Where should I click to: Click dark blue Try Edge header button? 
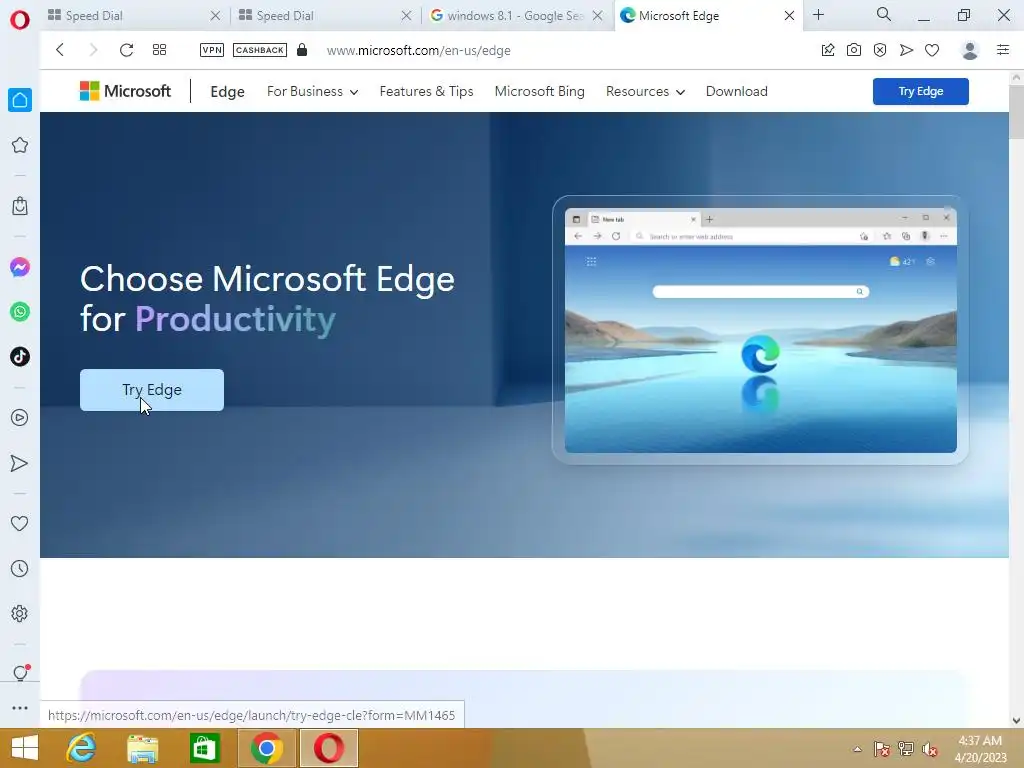921,91
